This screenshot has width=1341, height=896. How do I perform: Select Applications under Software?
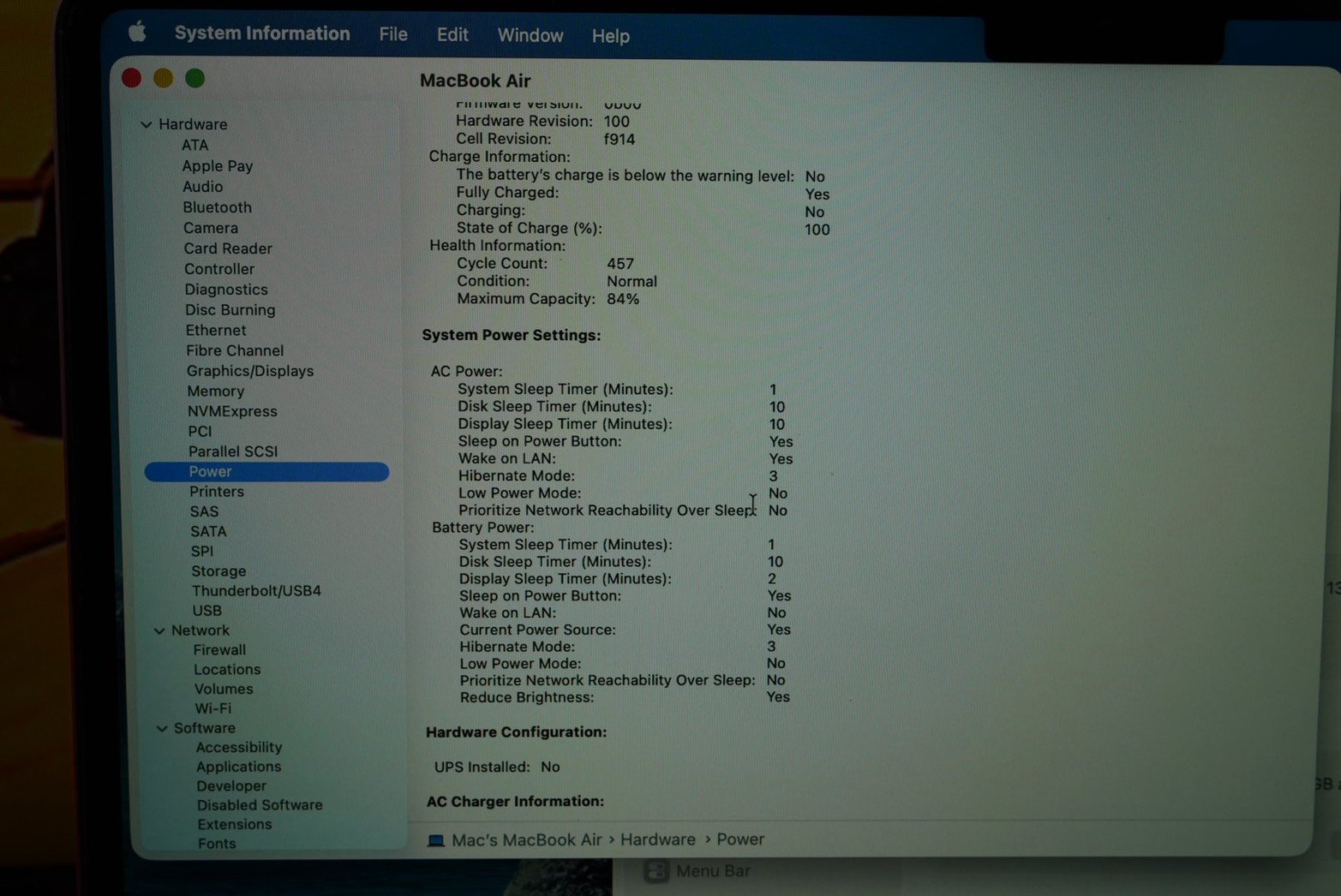point(239,767)
